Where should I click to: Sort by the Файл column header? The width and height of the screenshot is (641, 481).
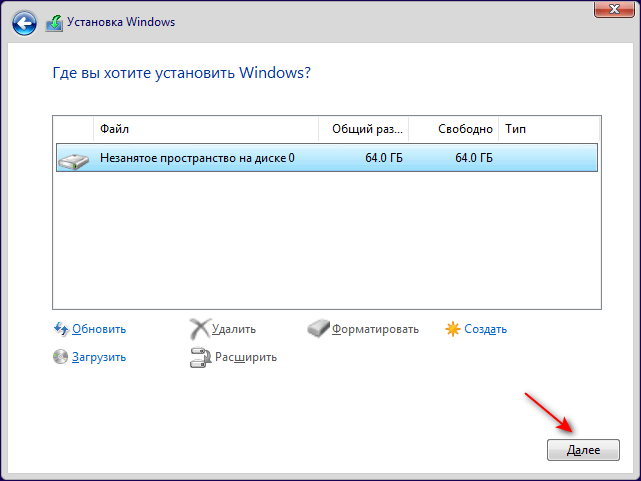point(206,129)
